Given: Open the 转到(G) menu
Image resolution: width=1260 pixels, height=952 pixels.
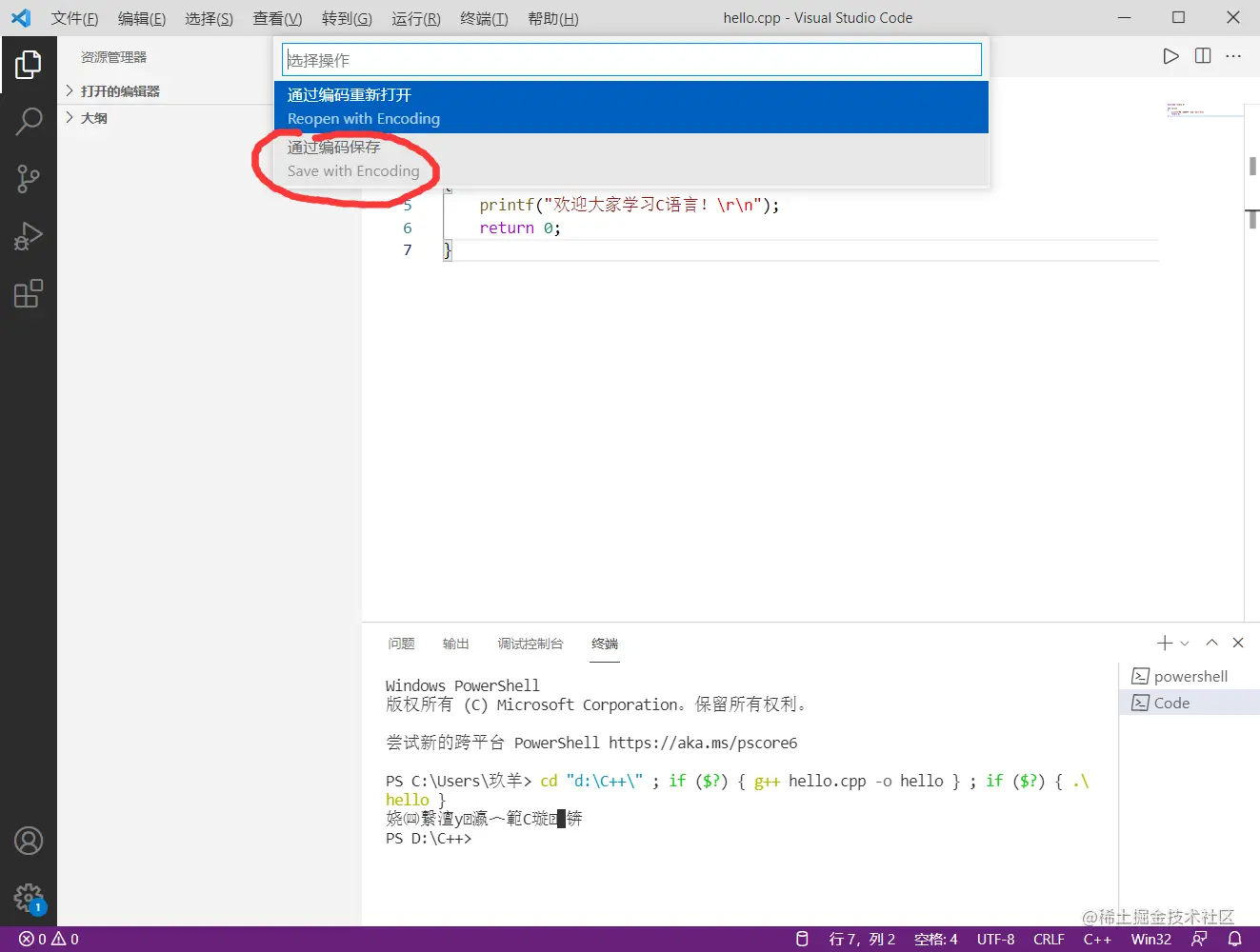Looking at the screenshot, I should tap(347, 18).
